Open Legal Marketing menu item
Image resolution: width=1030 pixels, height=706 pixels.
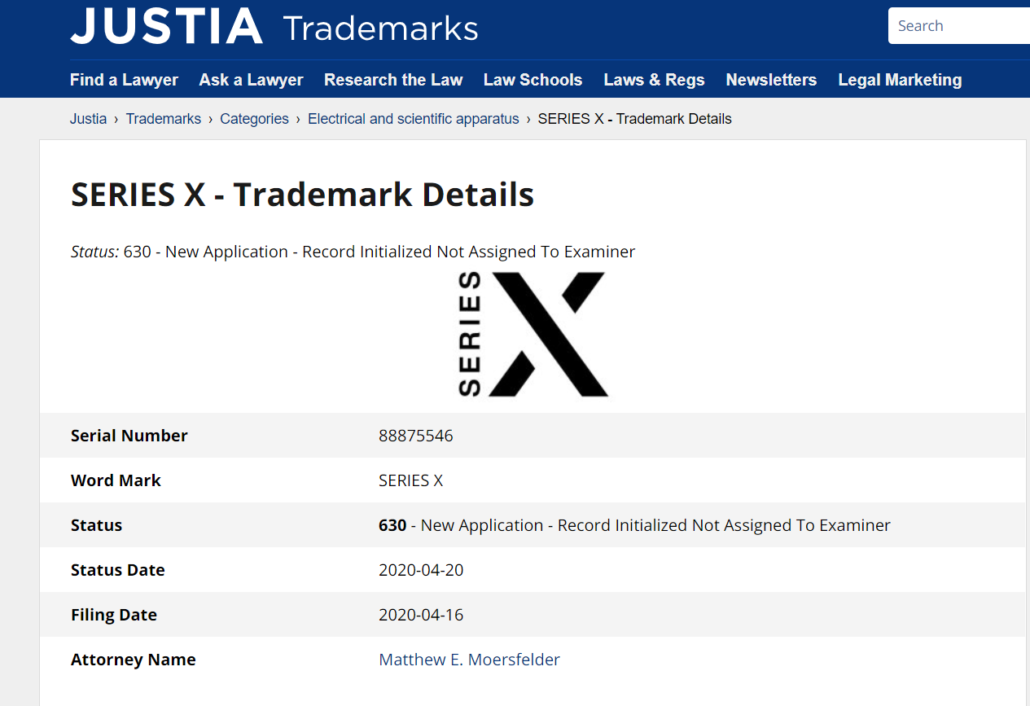[900, 80]
